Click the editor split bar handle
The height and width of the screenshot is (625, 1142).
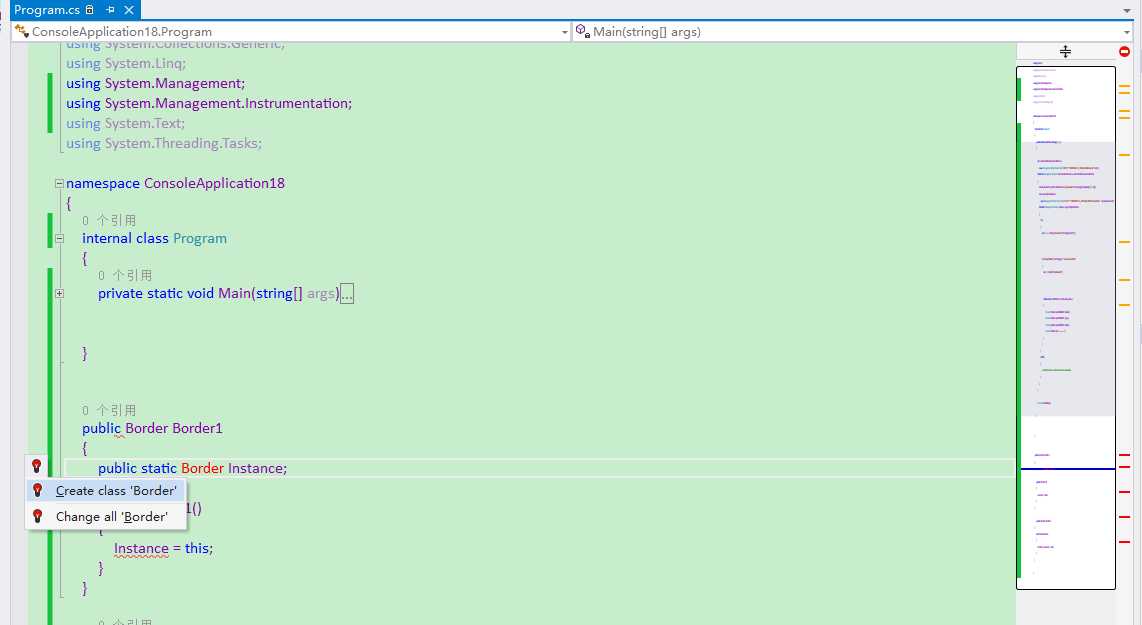click(x=1066, y=51)
